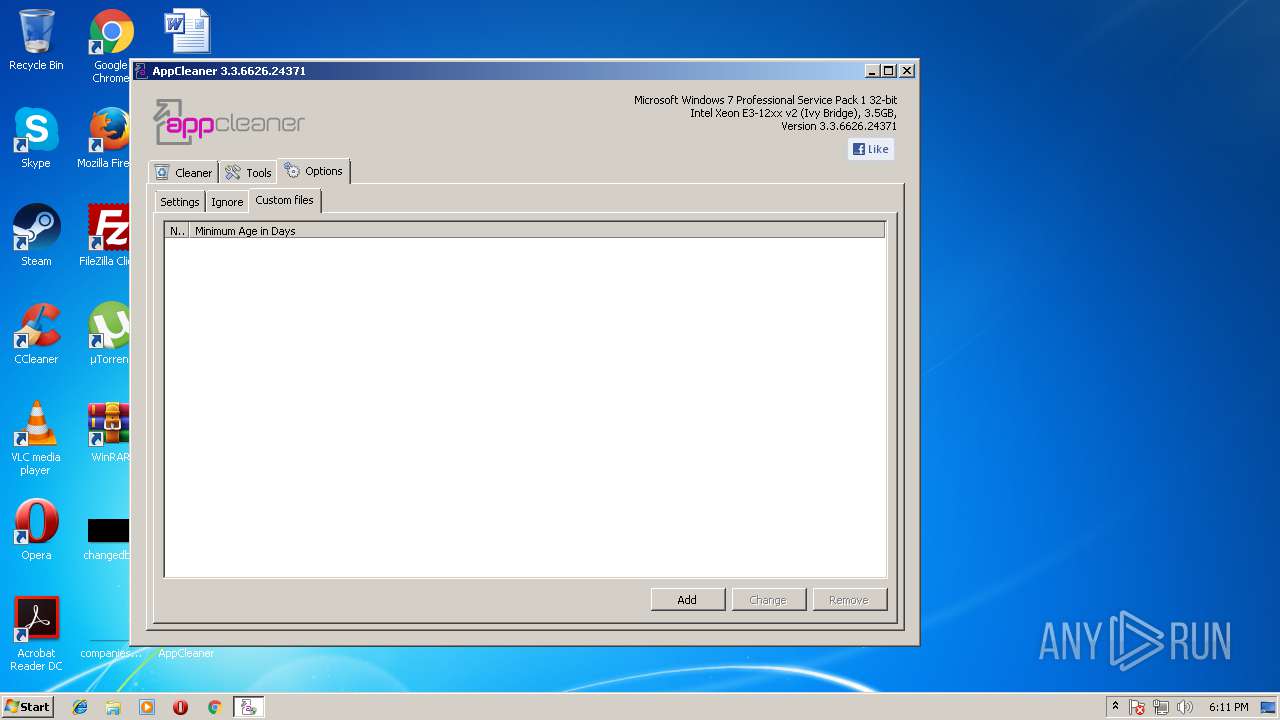Launch VLC media player shortcut
Image resolution: width=1280 pixels, height=720 pixels.
point(36,438)
